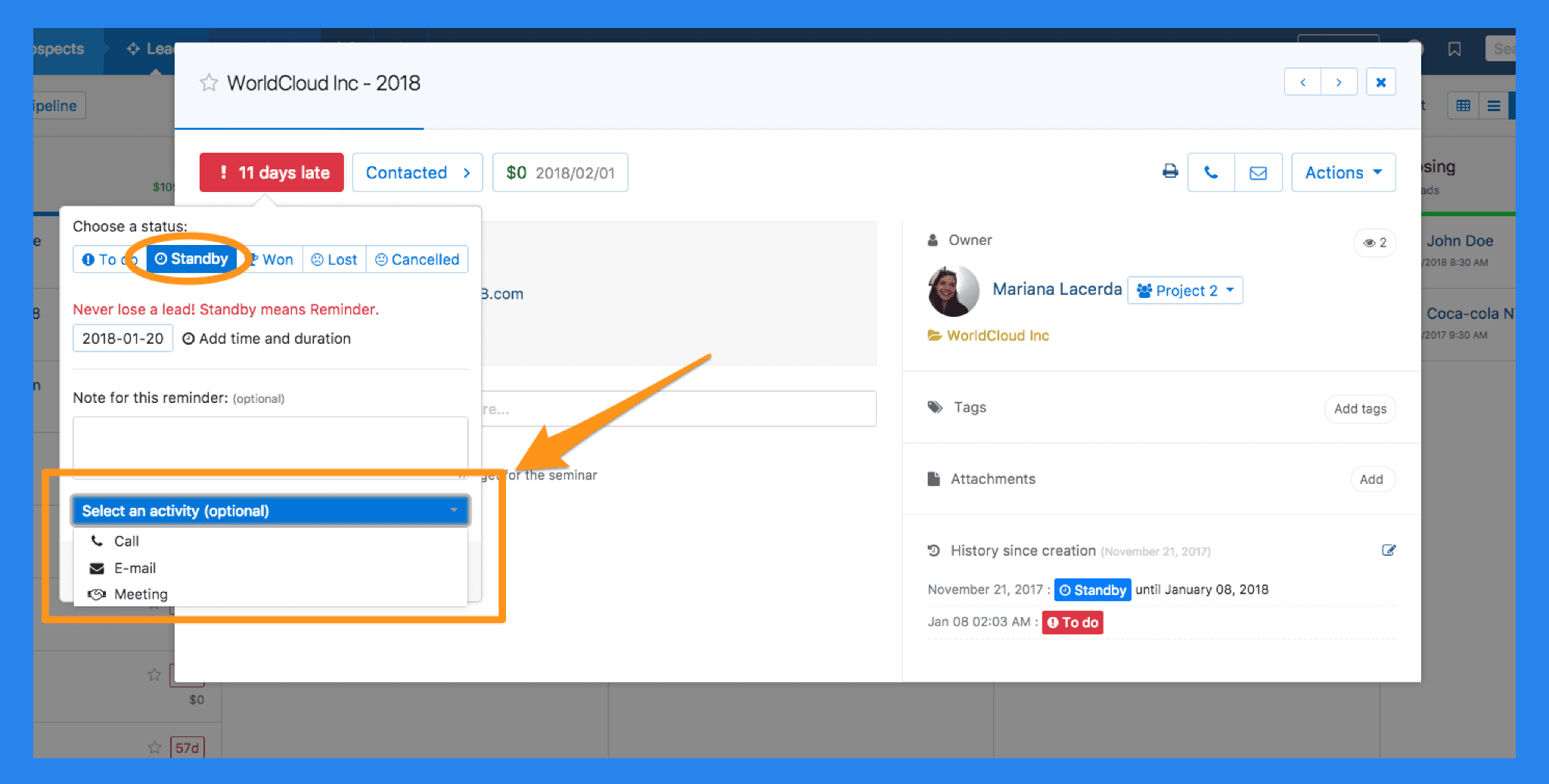This screenshot has width=1549, height=784.
Task: Click Add time and duration
Action: click(x=267, y=339)
